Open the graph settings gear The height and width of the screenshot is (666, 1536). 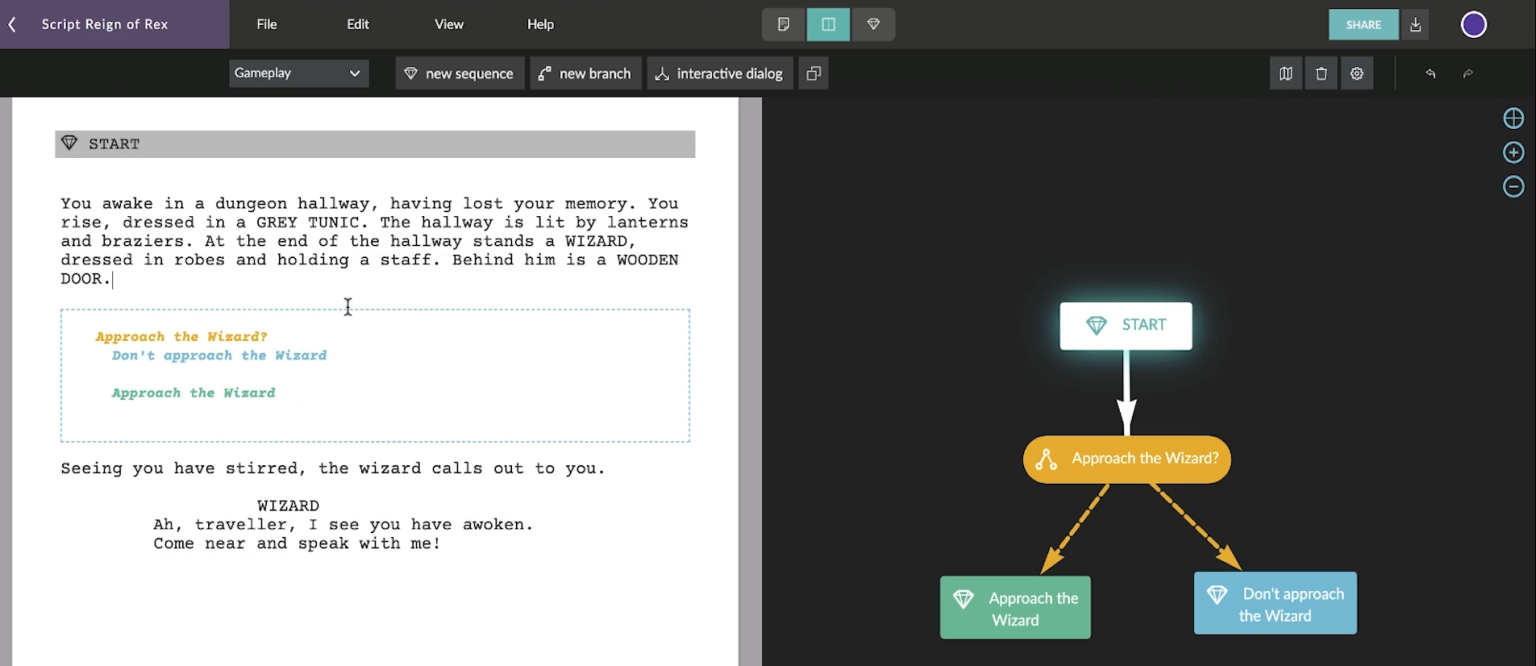[x=1357, y=72]
